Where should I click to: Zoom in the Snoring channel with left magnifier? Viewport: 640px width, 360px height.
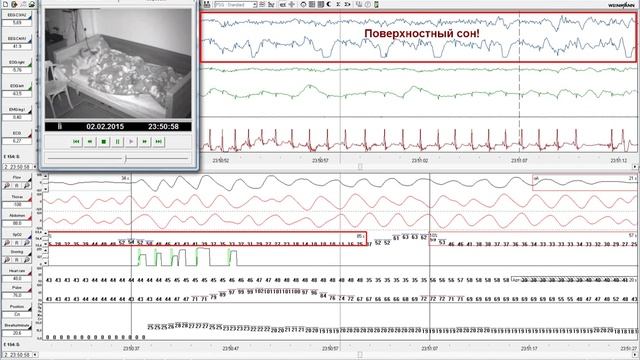7,260
